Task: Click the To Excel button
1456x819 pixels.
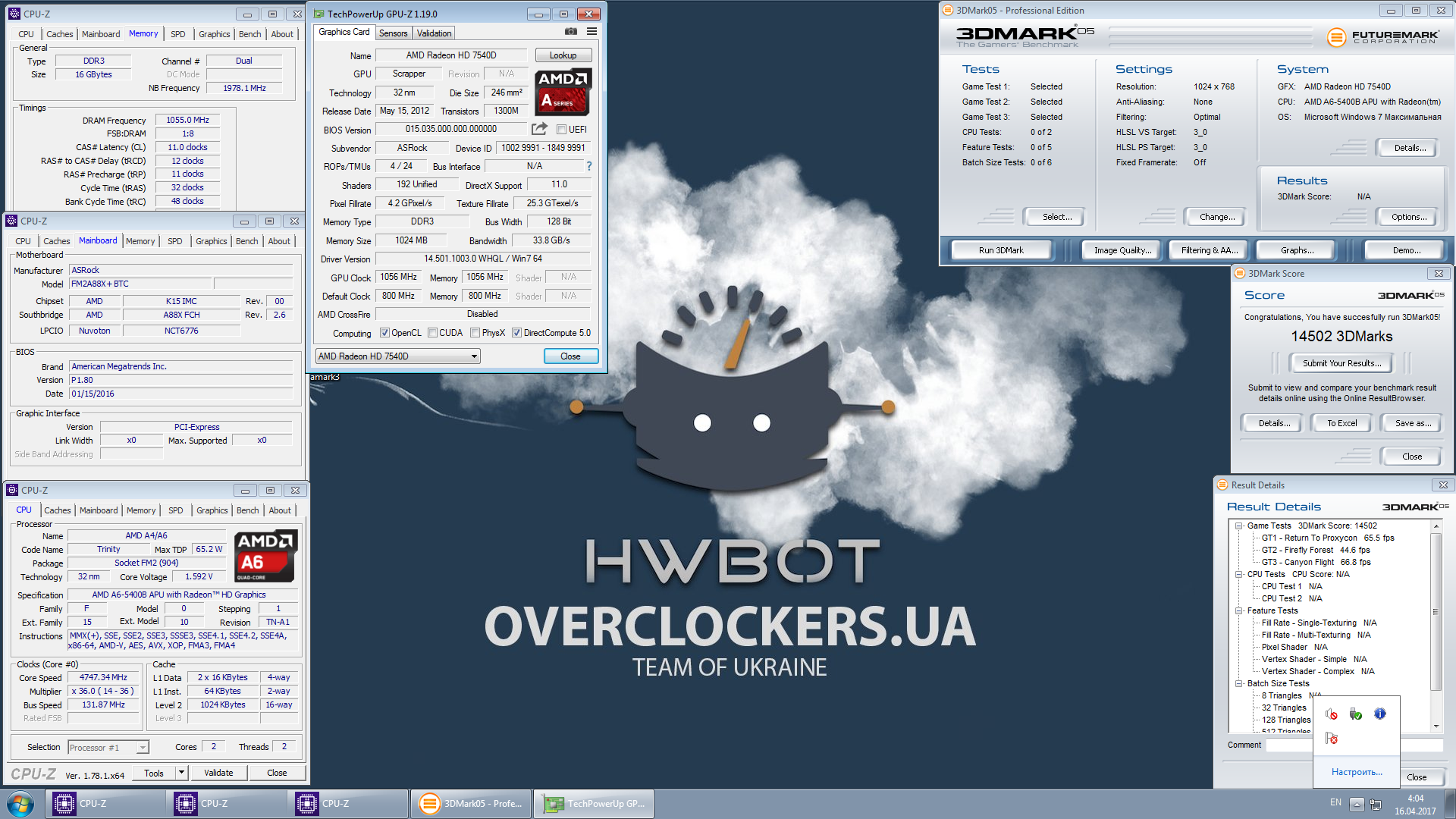Action: tap(1341, 423)
